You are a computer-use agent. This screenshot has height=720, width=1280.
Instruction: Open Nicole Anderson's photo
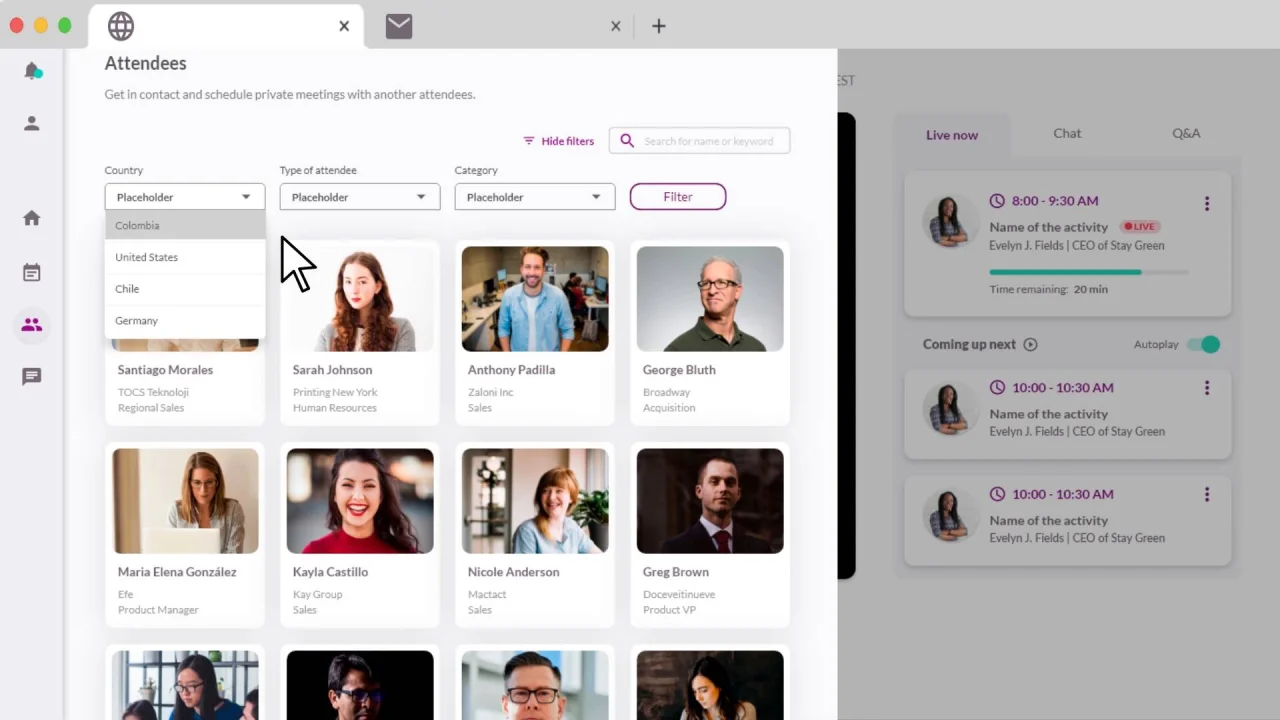(x=535, y=501)
